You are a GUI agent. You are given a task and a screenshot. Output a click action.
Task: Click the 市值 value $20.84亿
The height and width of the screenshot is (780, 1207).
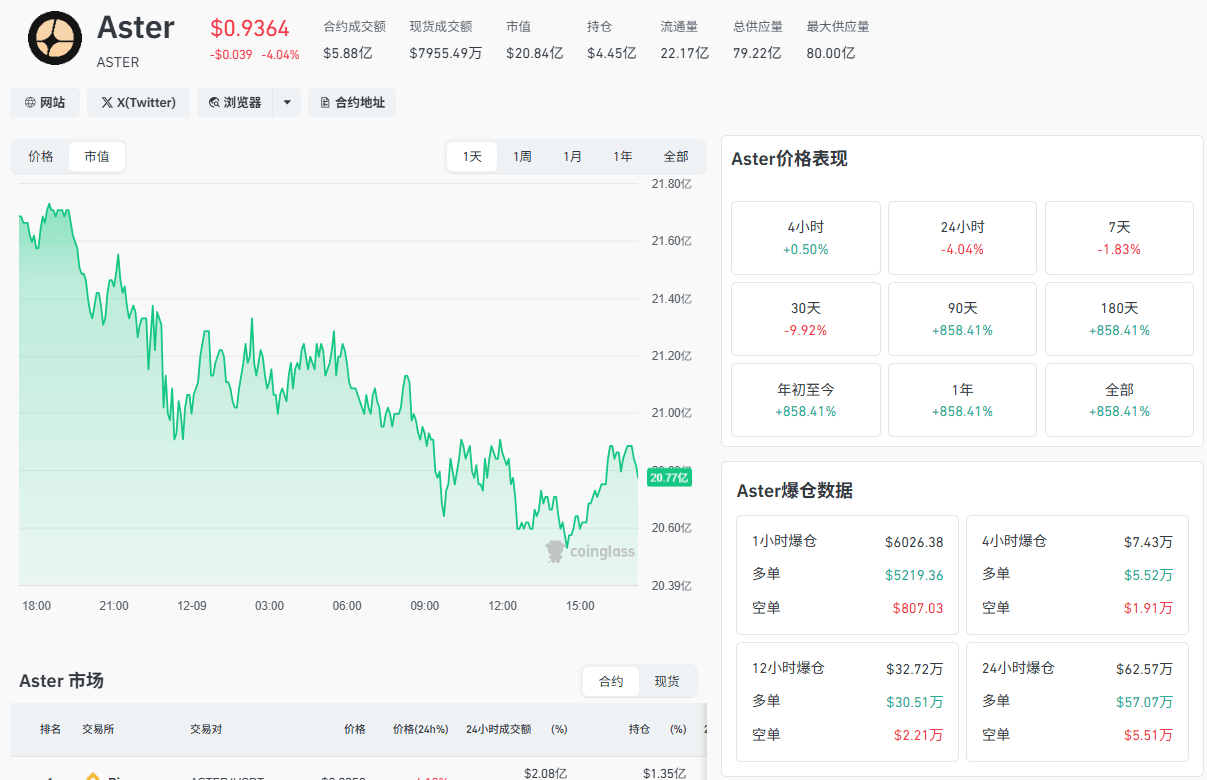pyautogui.click(x=534, y=53)
